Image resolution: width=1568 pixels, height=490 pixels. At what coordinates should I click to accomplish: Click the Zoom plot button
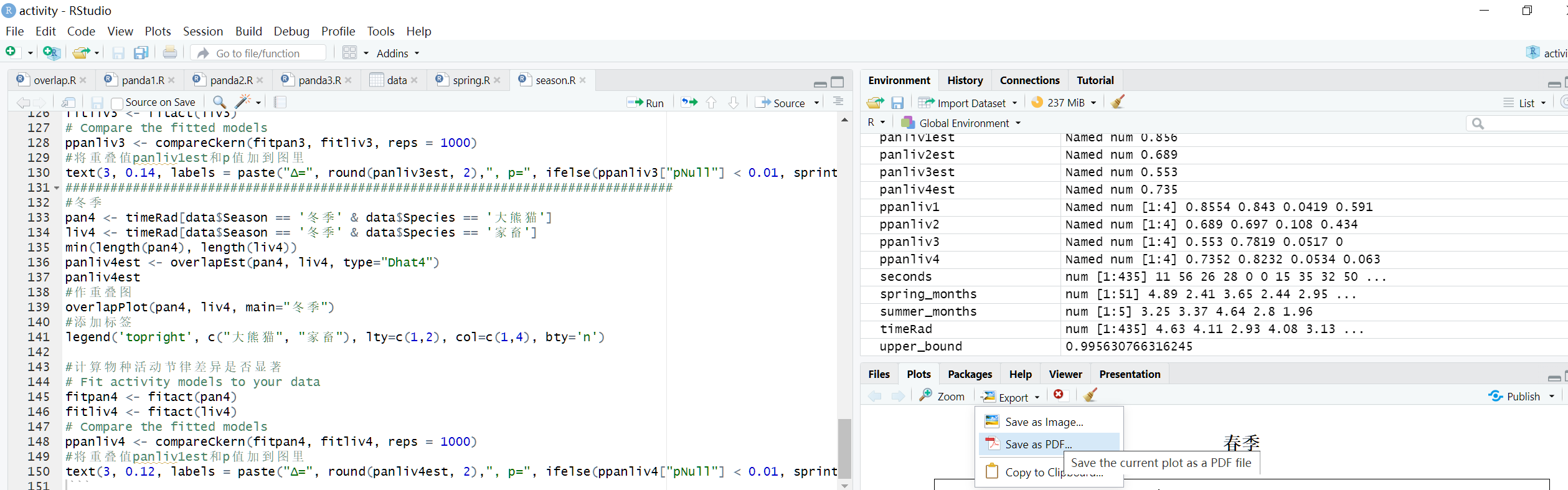(x=942, y=396)
